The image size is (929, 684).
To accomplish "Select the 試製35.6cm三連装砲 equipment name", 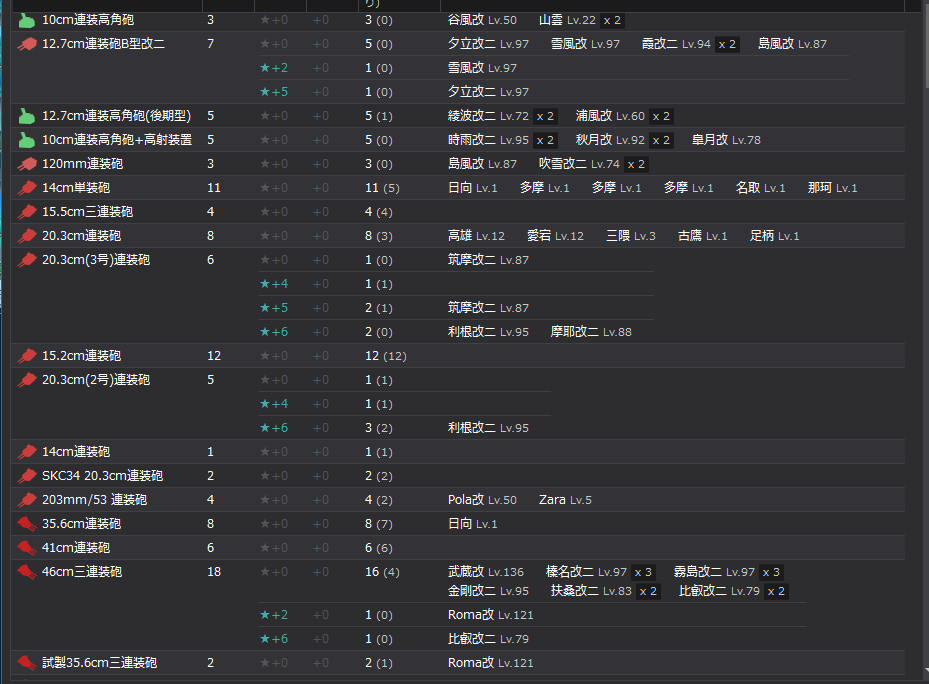I will (100, 663).
